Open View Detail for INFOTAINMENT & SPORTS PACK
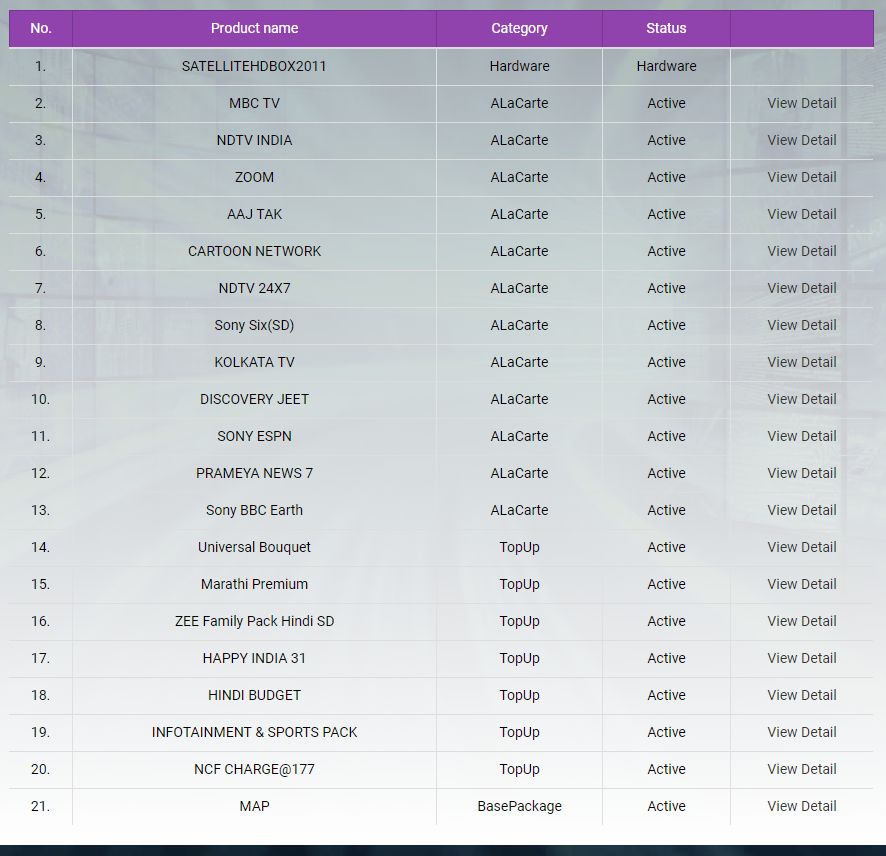 tap(801, 732)
